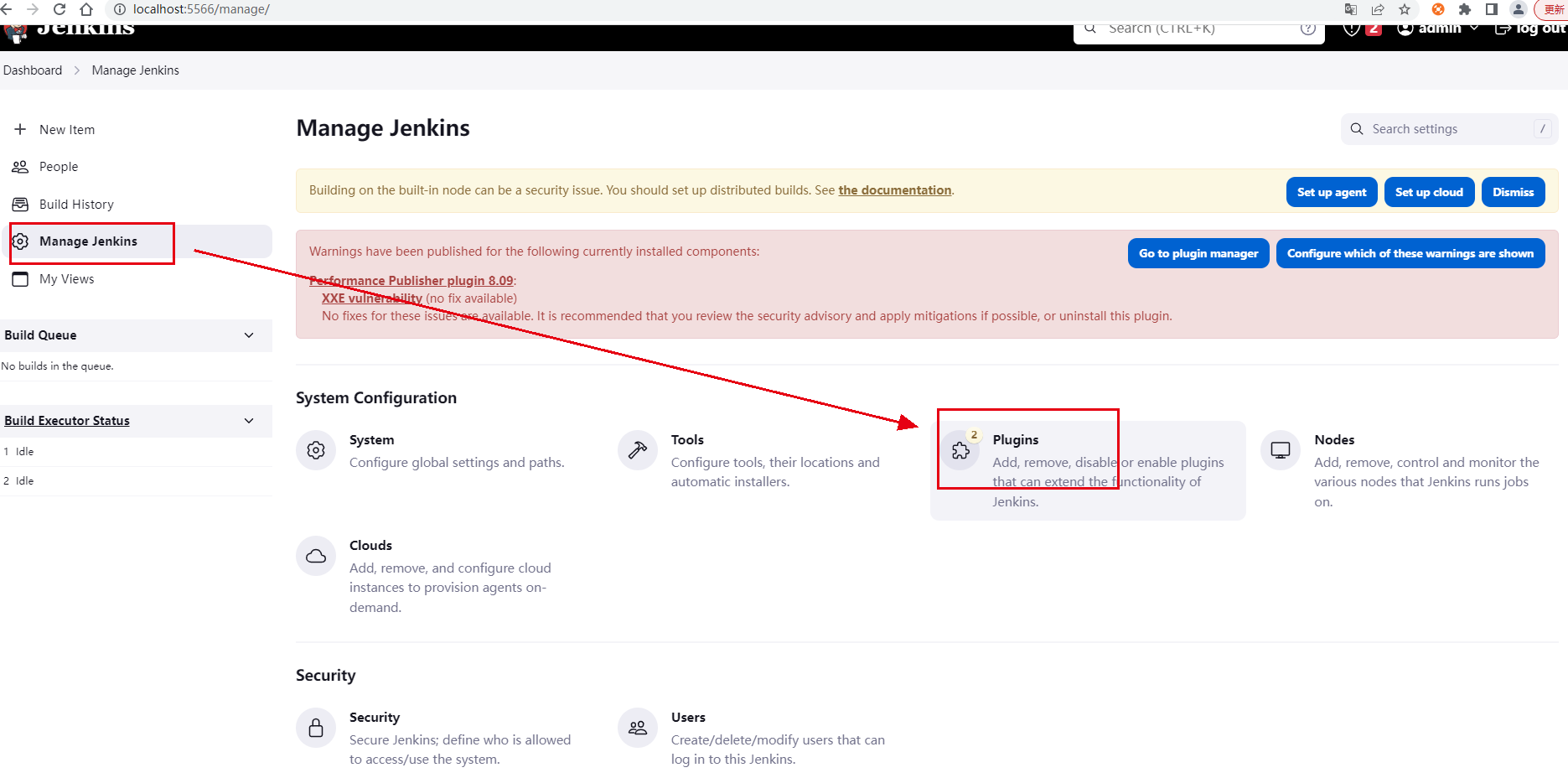Open the Tools configuration title
1568x778 pixels.
(x=687, y=440)
